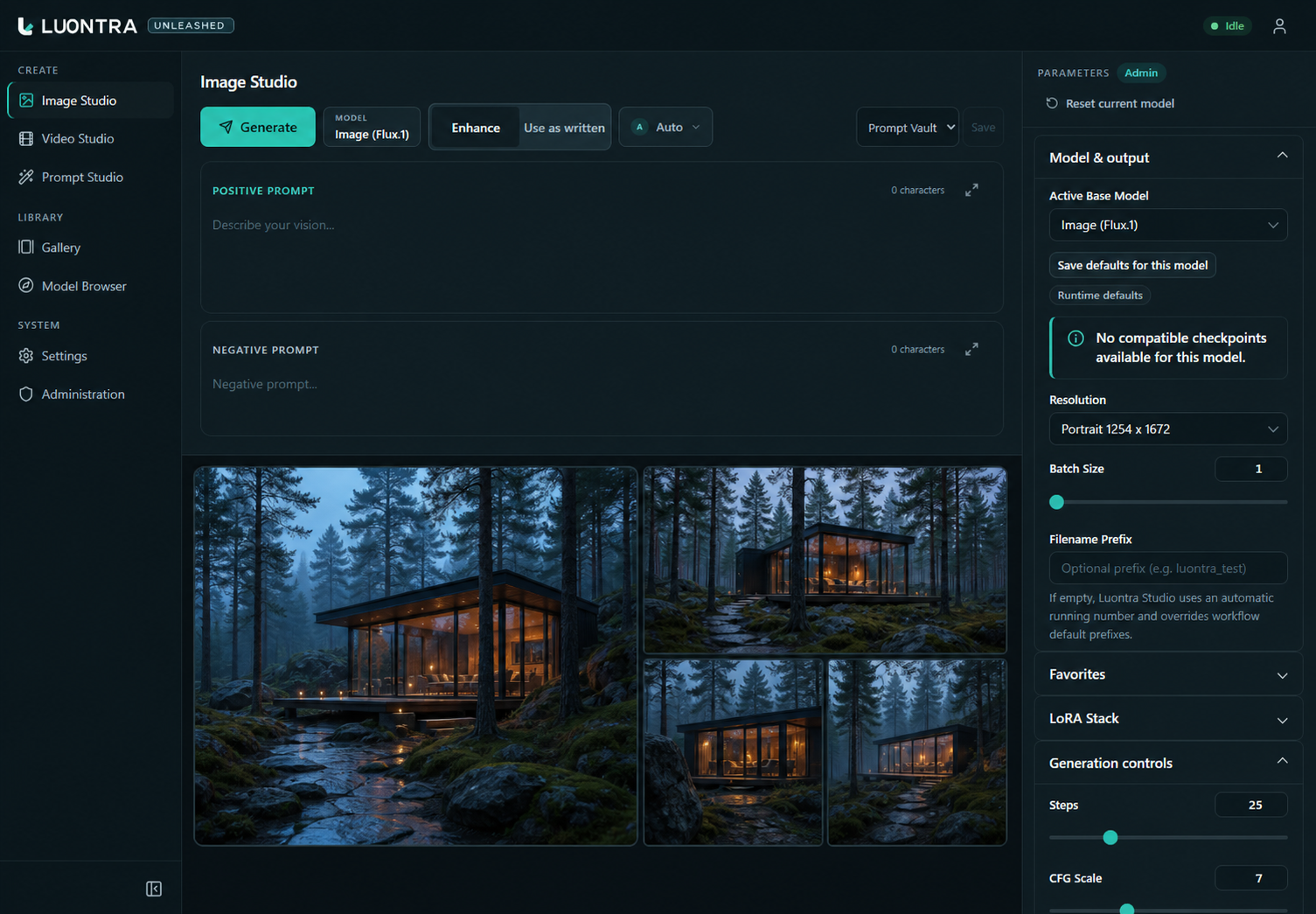Screen dimensions: 1316x914
Task: Click into the negative prompt text area
Action: click(x=601, y=400)
